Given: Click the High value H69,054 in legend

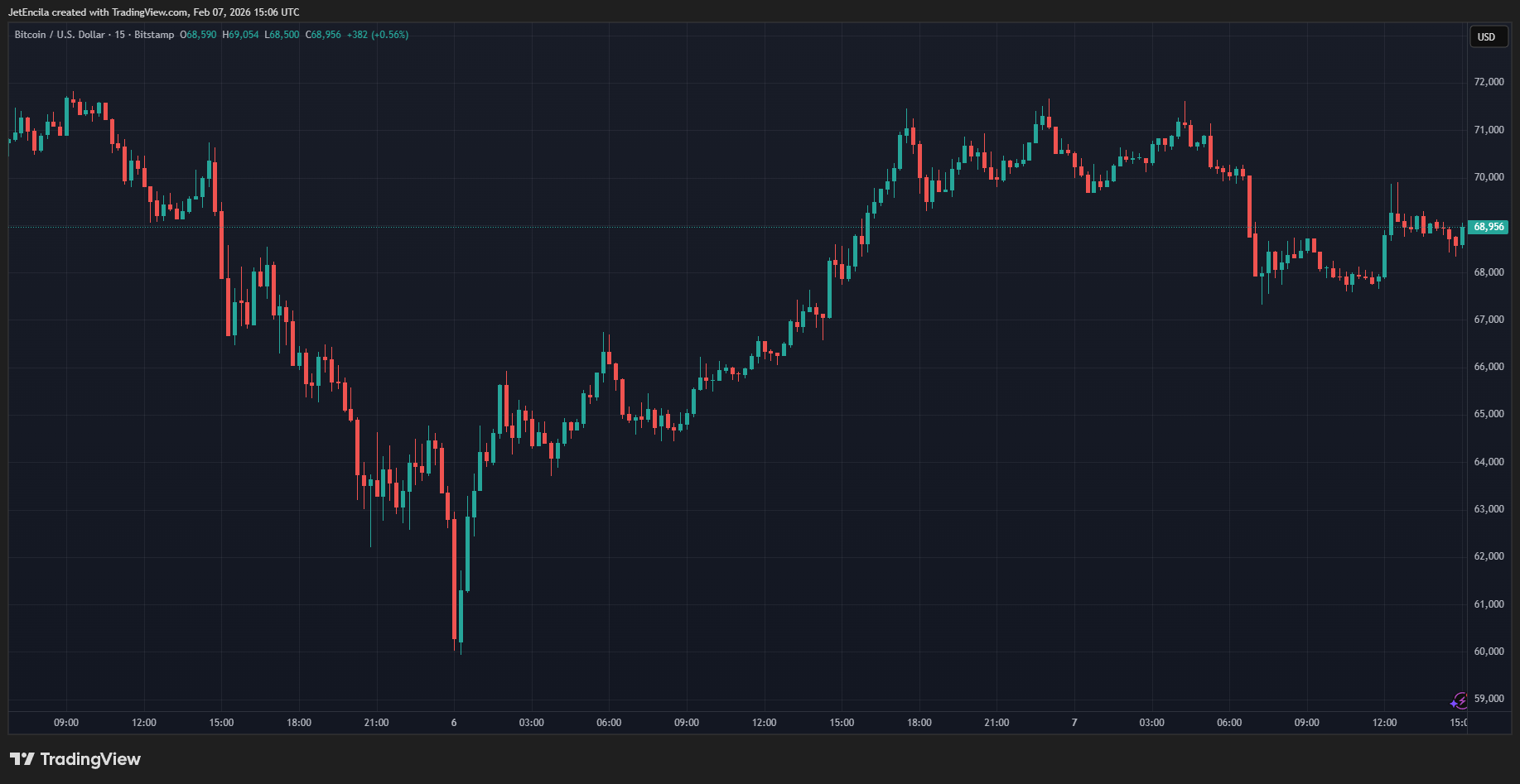Looking at the screenshot, I should coord(240,35).
